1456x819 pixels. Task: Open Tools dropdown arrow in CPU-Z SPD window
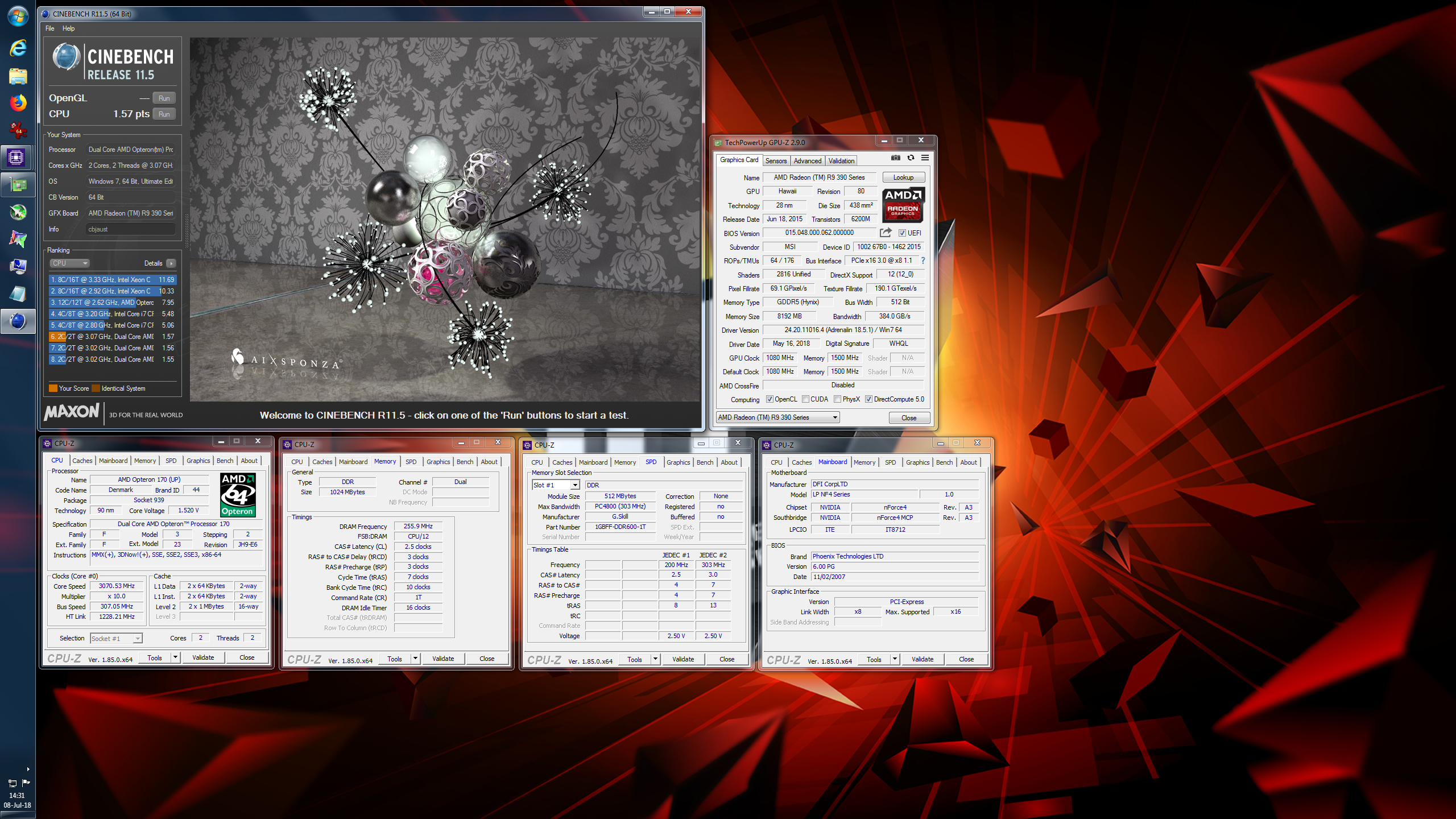click(656, 659)
